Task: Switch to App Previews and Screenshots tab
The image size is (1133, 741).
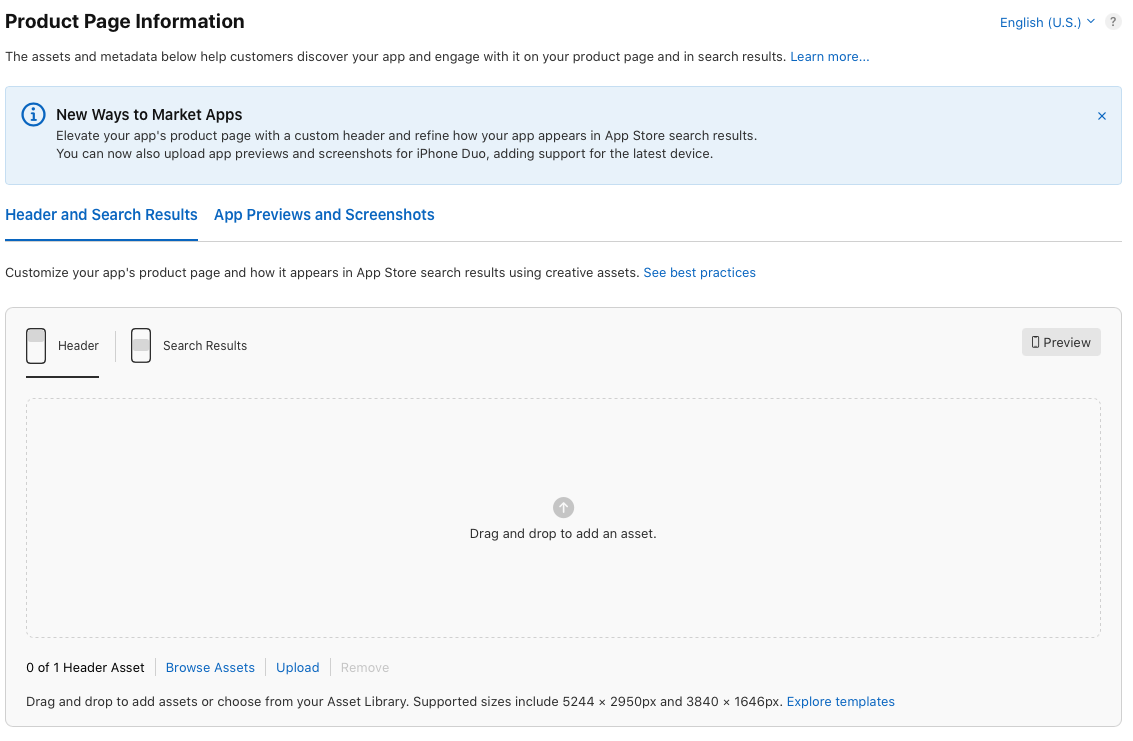Action: pos(324,215)
